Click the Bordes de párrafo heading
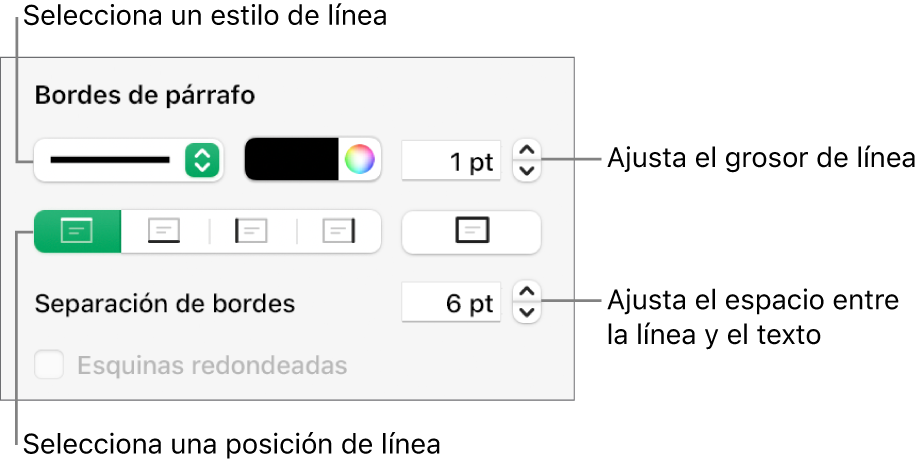Viewport: 923px width, 471px height. pos(145,96)
